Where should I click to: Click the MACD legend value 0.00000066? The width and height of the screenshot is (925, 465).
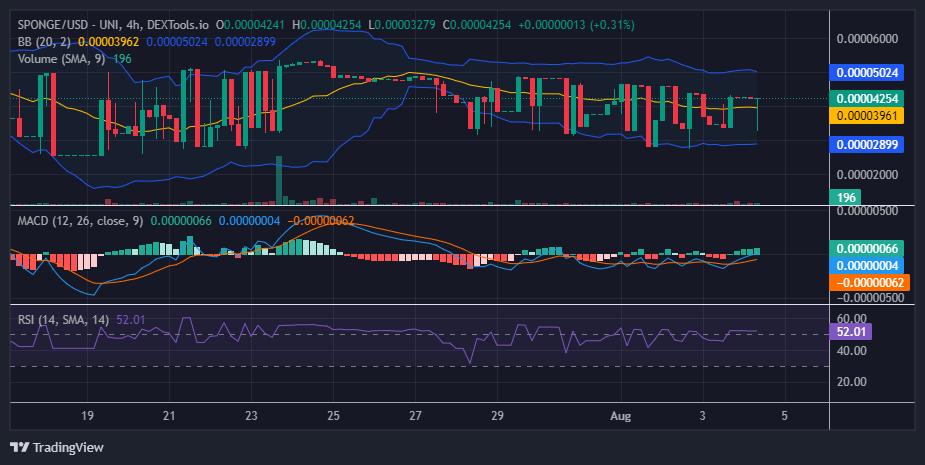pyautogui.click(x=181, y=221)
